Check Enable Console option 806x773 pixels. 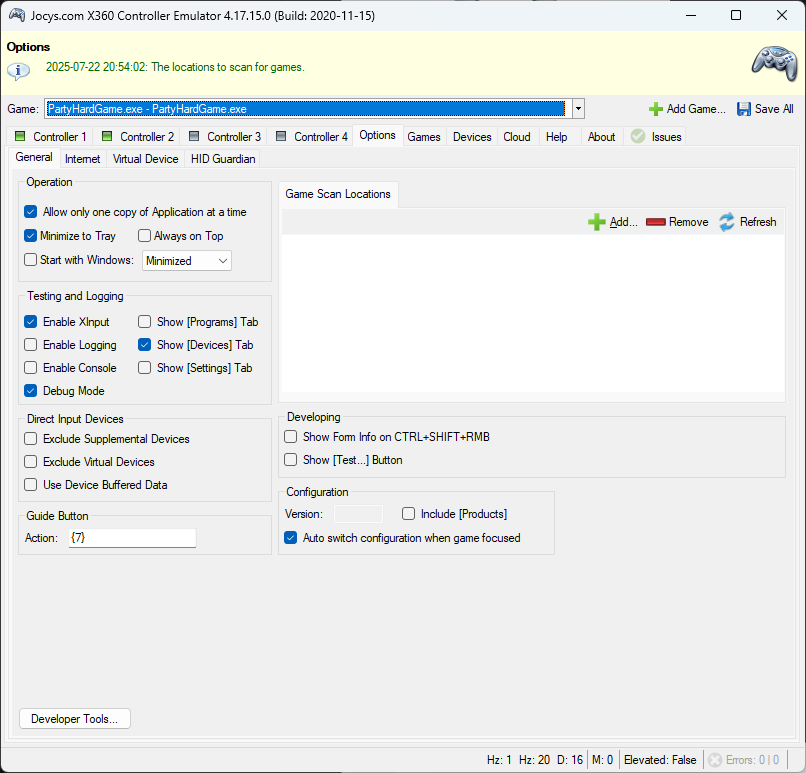[30, 367]
